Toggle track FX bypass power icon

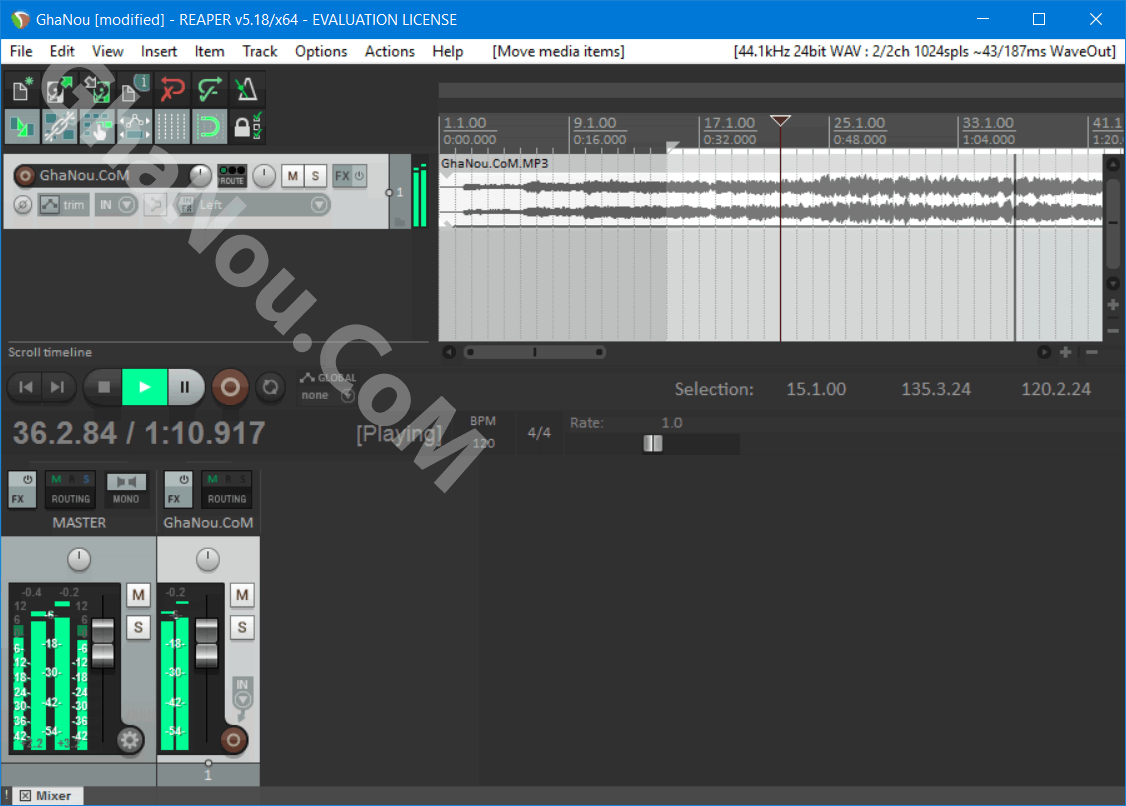pyautogui.click(x=360, y=176)
